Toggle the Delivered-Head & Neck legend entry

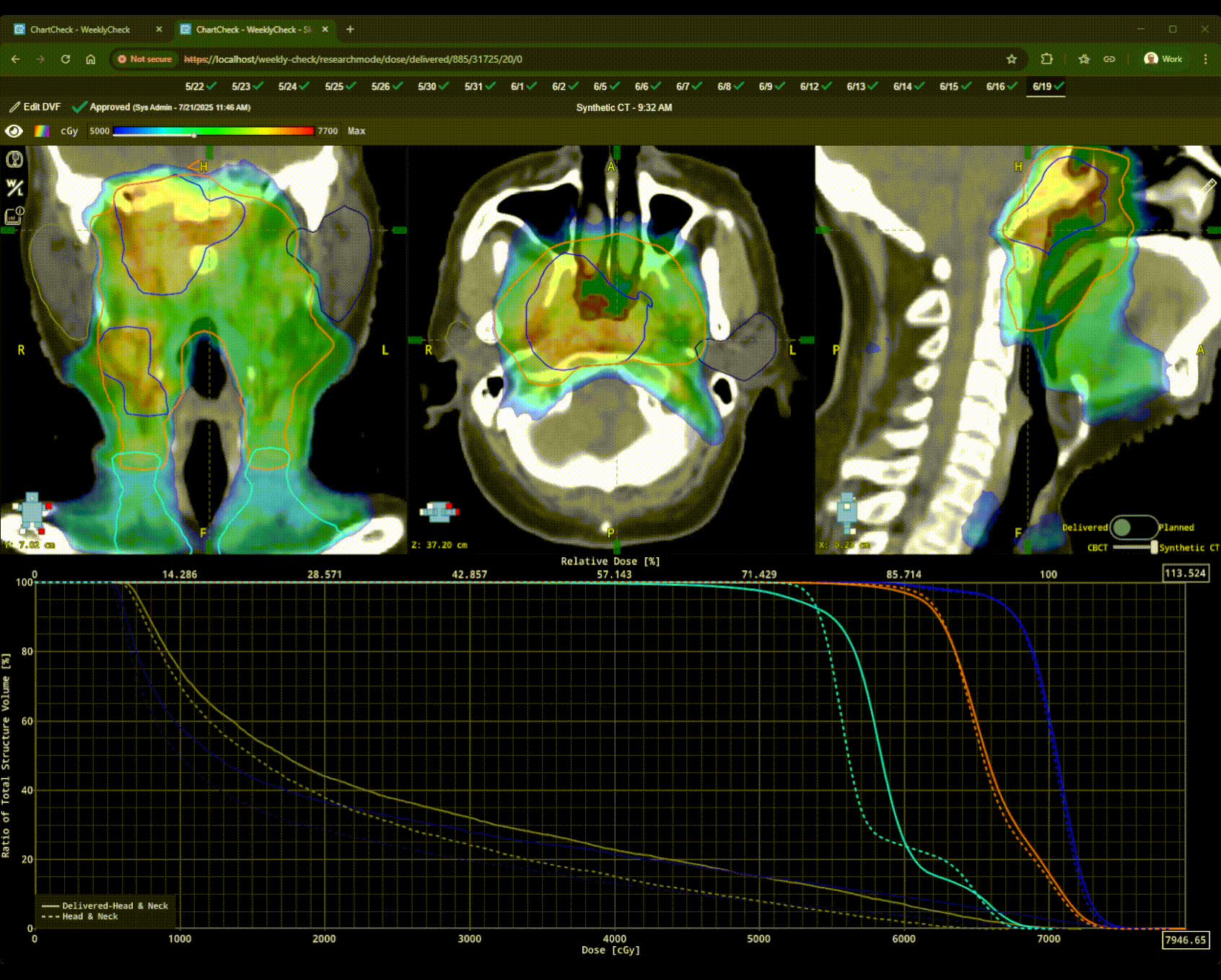[x=105, y=906]
